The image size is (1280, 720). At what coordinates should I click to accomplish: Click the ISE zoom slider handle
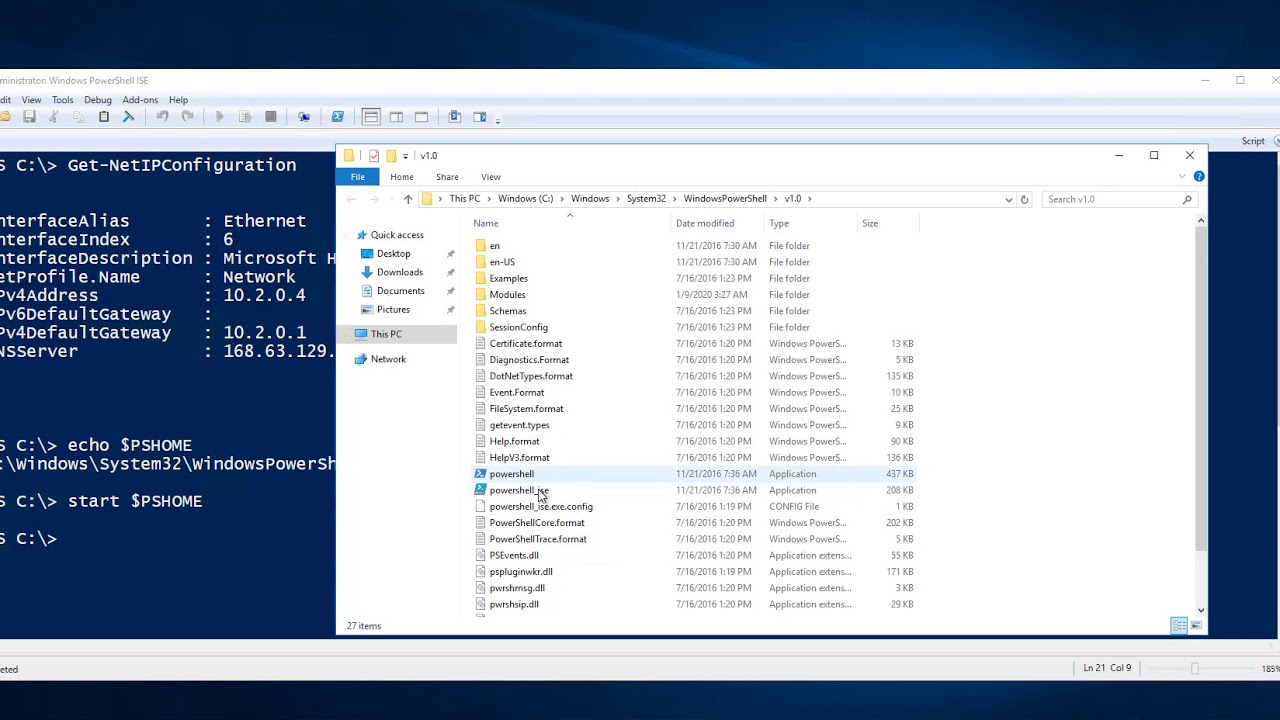tap(1194, 668)
